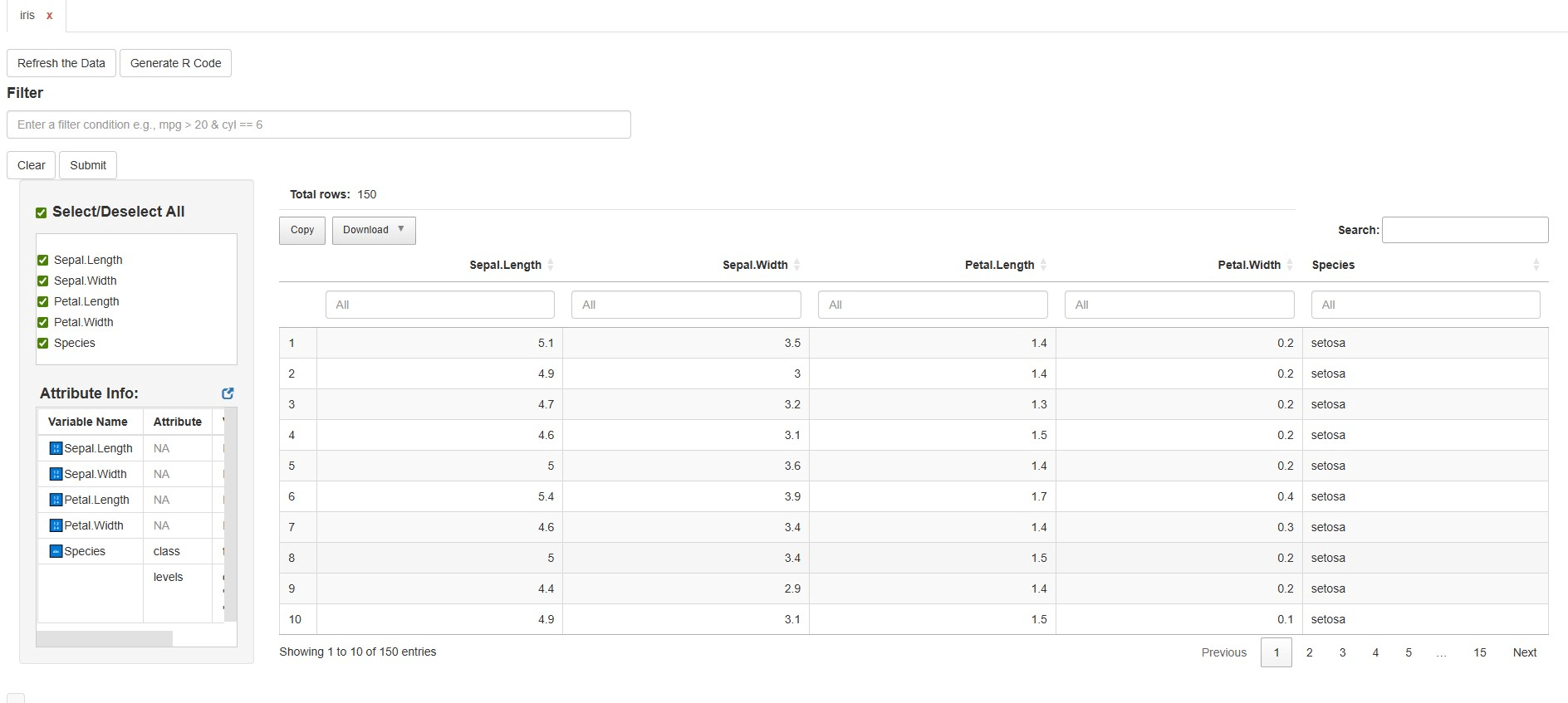The width and height of the screenshot is (1568, 703).
Task: Sort table by Petal.Width column arrows
Action: [1290, 265]
